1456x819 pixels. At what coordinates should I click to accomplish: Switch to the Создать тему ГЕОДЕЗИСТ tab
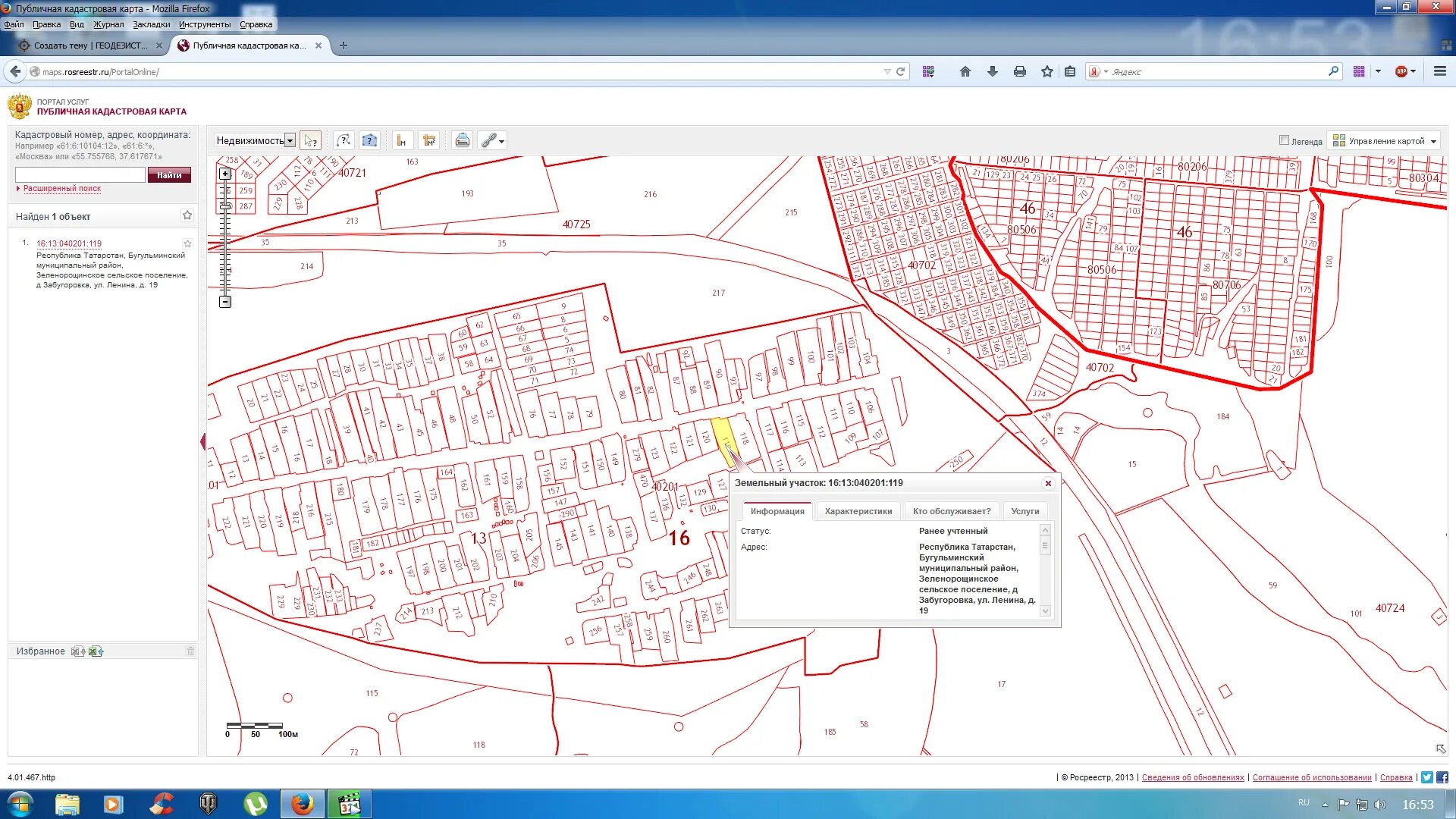point(89,45)
